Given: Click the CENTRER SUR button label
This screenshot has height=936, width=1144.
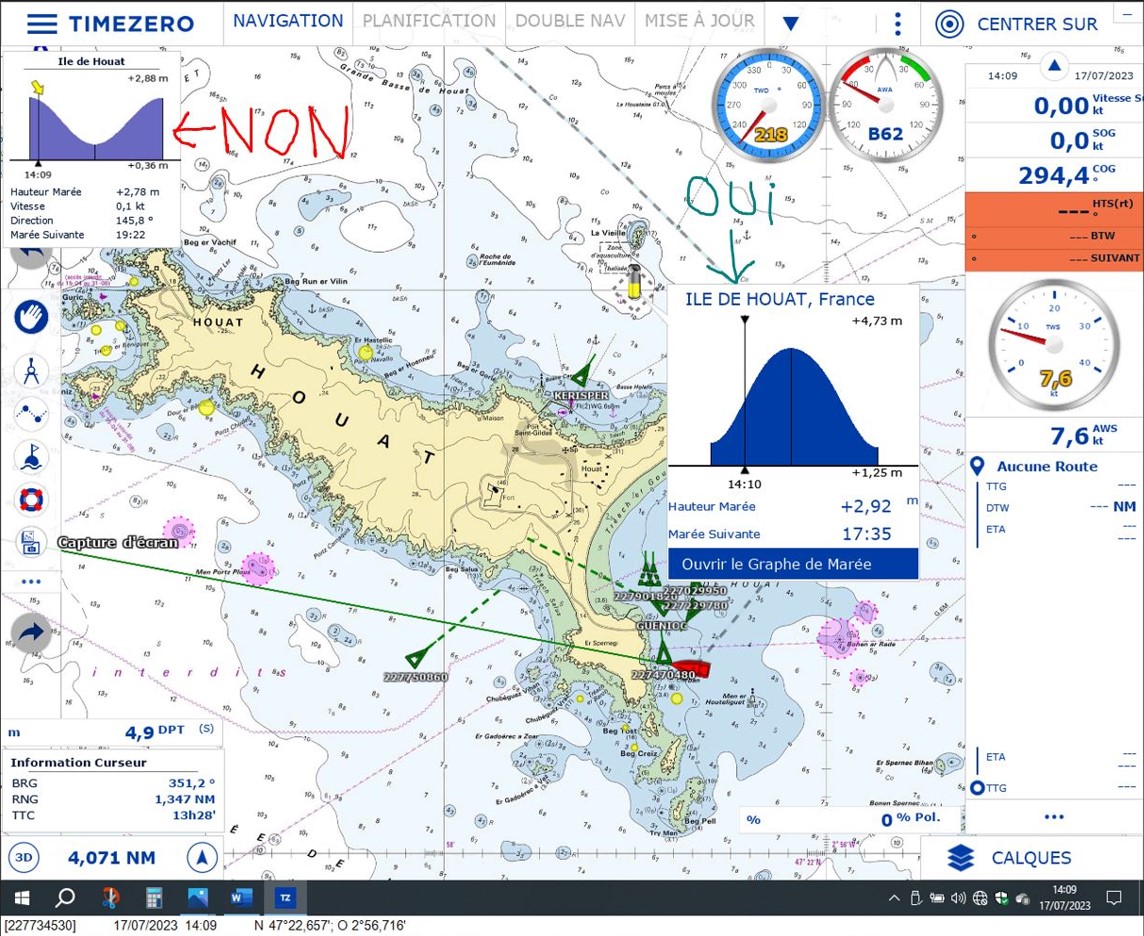Looking at the screenshot, I should [x=1037, y=24].
